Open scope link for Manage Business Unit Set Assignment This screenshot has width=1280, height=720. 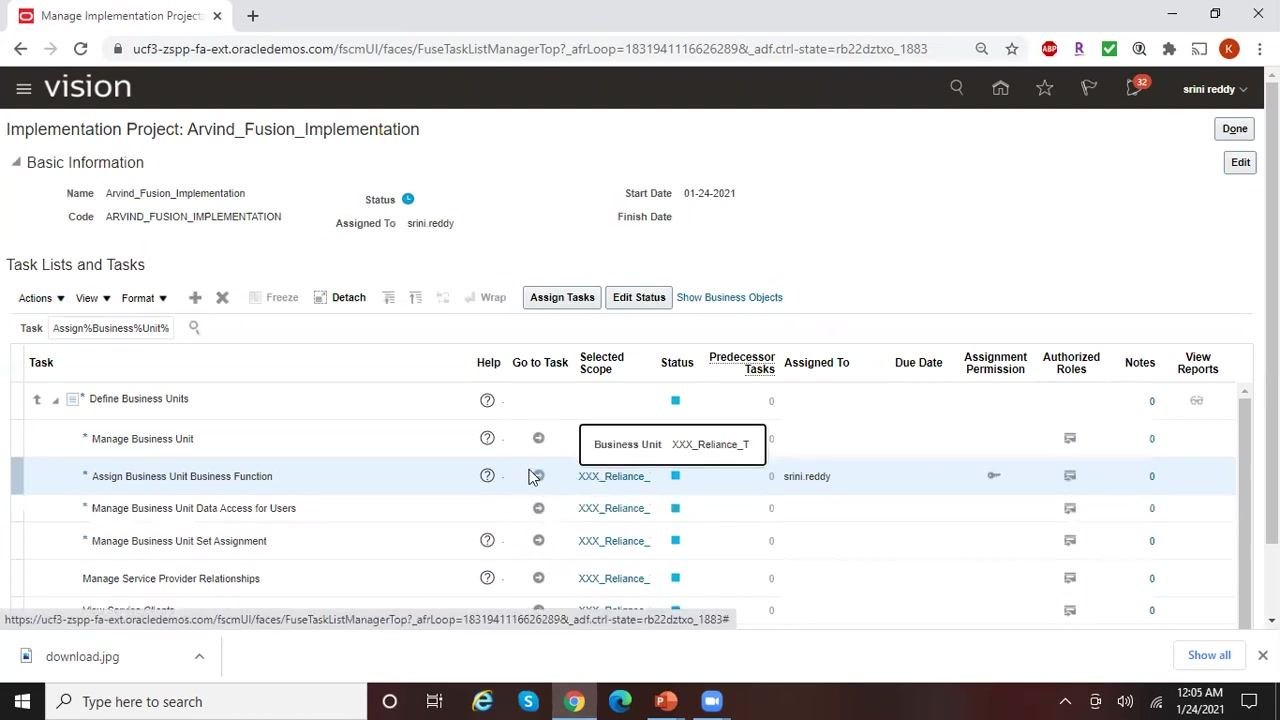click(614, 541)
